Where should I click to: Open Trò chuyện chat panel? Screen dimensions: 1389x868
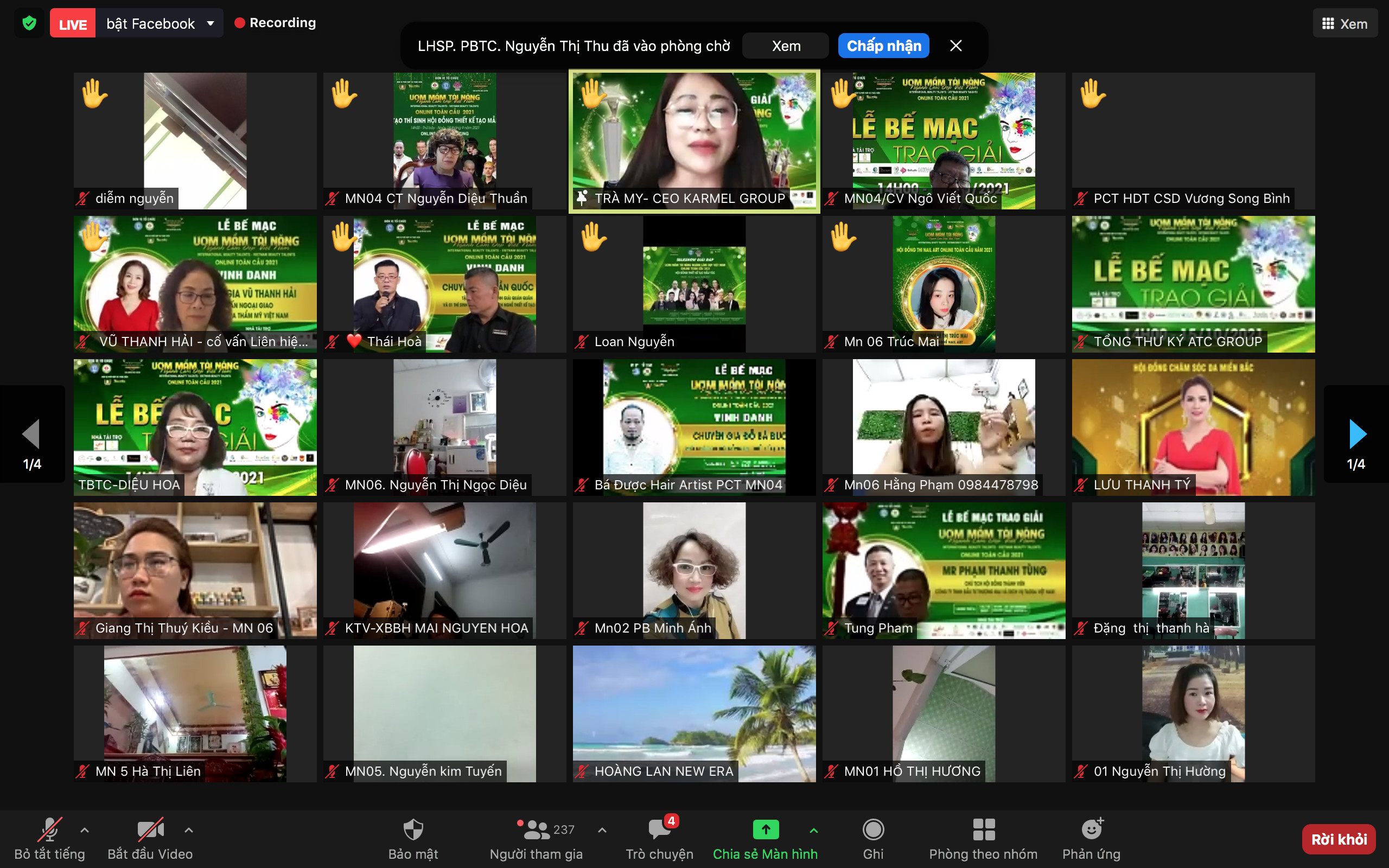tap(659, 839)
